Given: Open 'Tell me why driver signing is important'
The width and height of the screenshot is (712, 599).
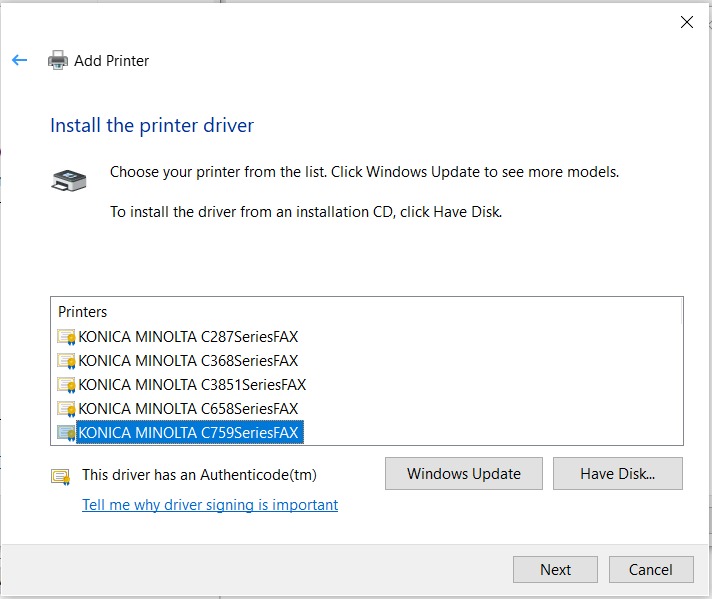Looking at the screenshot, I should 210,505.
